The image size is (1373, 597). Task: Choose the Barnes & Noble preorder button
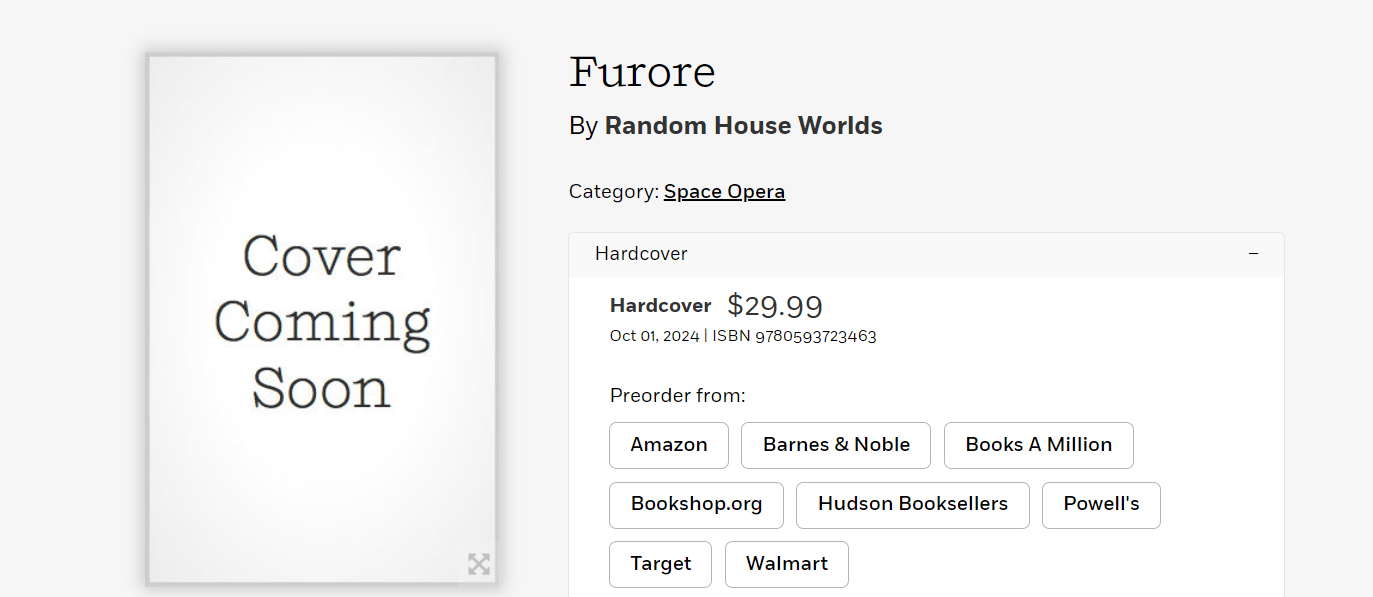coord(836,445)
